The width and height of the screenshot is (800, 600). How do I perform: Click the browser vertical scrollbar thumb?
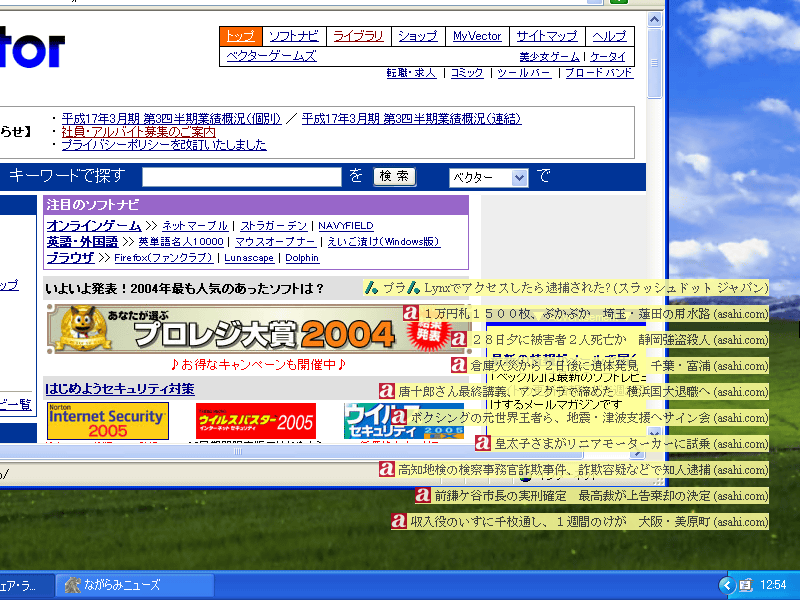coord(655,63)
